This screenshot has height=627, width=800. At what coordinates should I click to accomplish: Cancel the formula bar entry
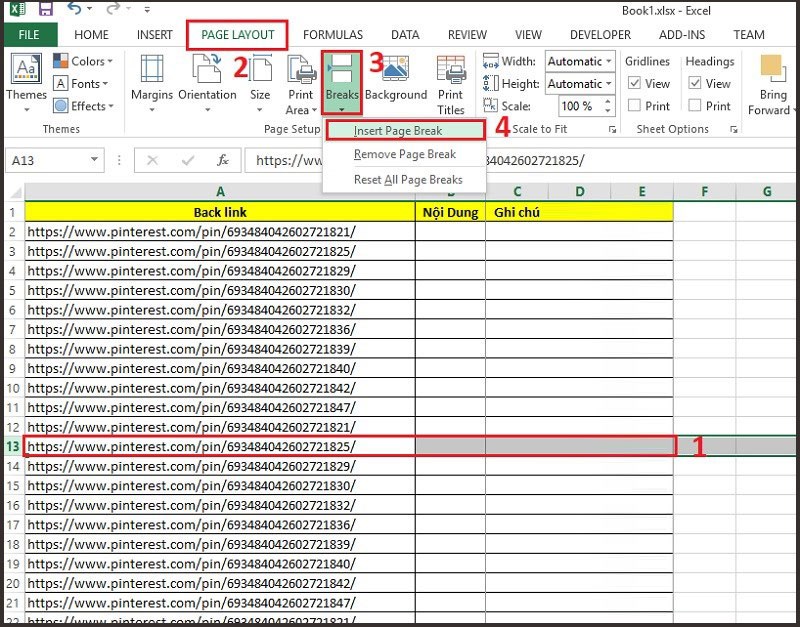152,160
